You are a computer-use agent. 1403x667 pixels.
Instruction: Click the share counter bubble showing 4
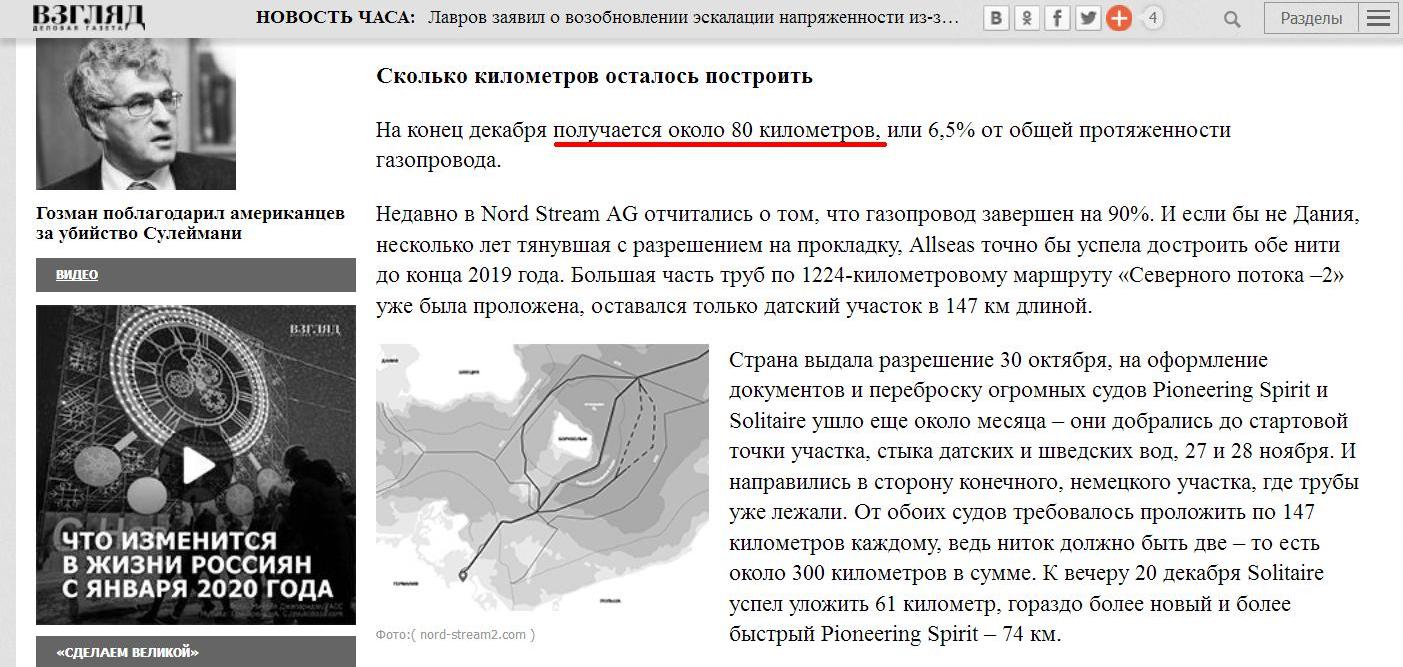(x=1153, y=18)
